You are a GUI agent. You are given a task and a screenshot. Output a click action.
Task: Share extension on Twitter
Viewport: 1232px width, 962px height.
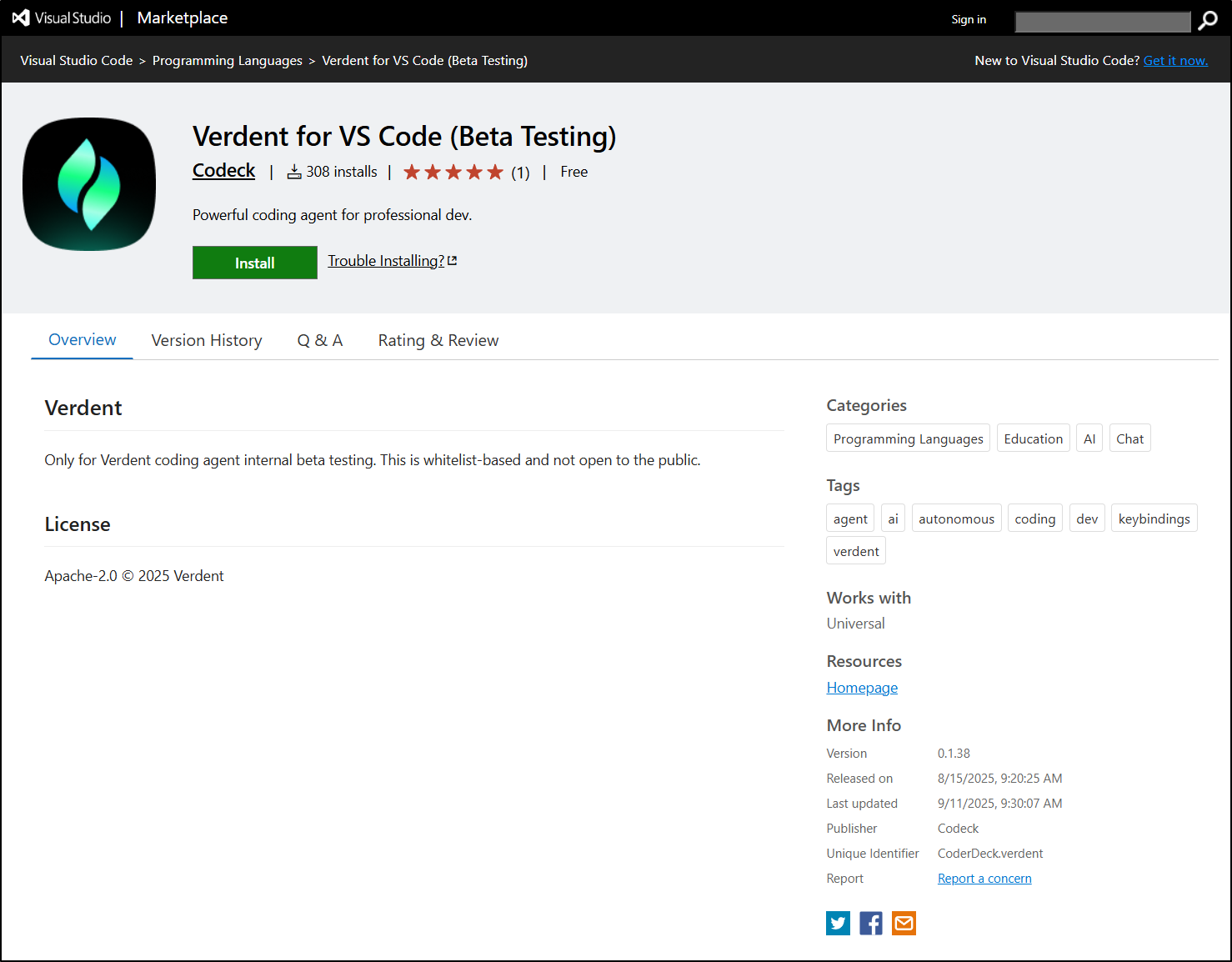838,923
